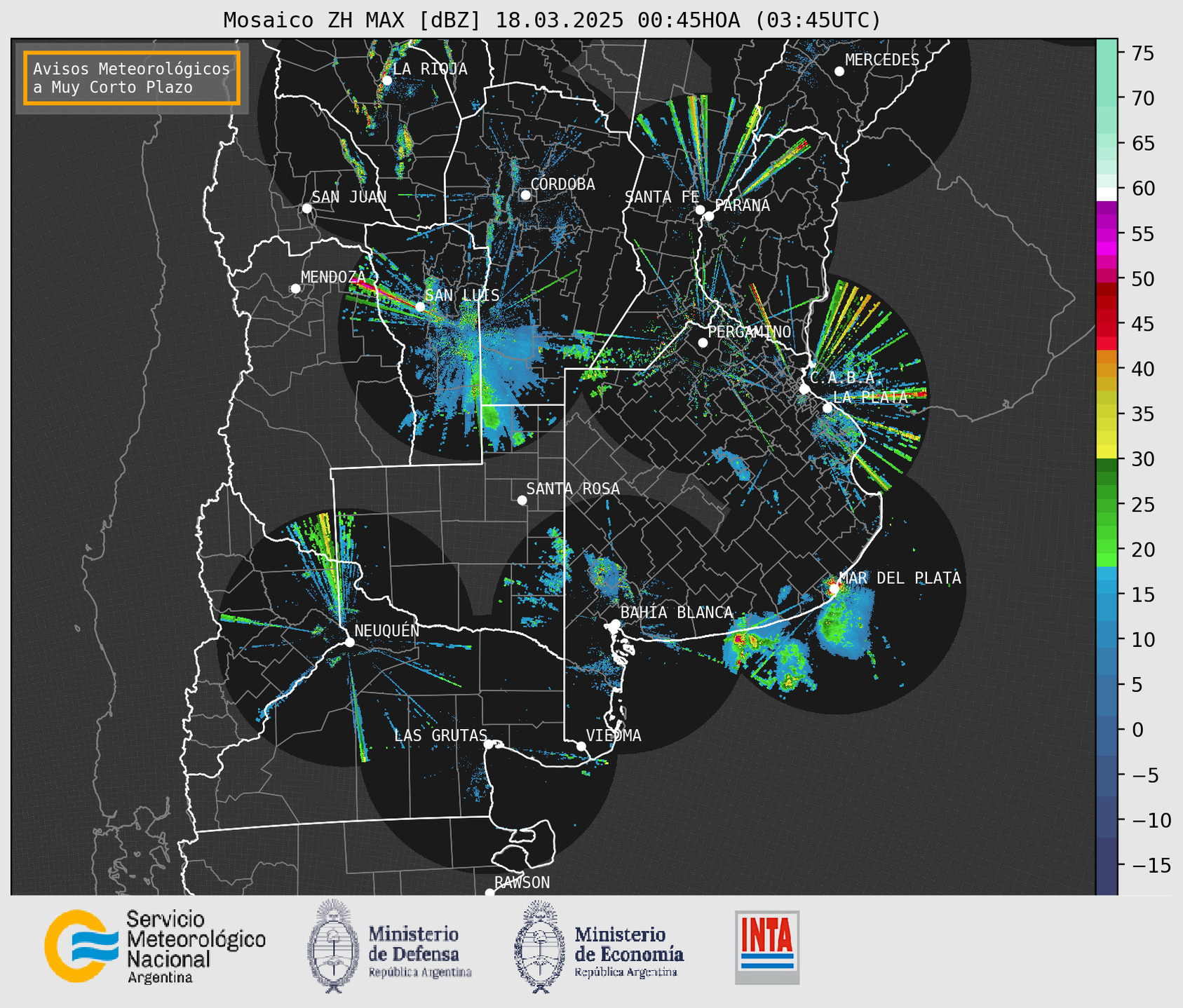Click the −15 dBZ colorbar label
Image resolution: width=1183 pixels, height=1008 pixels.
click(1151, 865)
